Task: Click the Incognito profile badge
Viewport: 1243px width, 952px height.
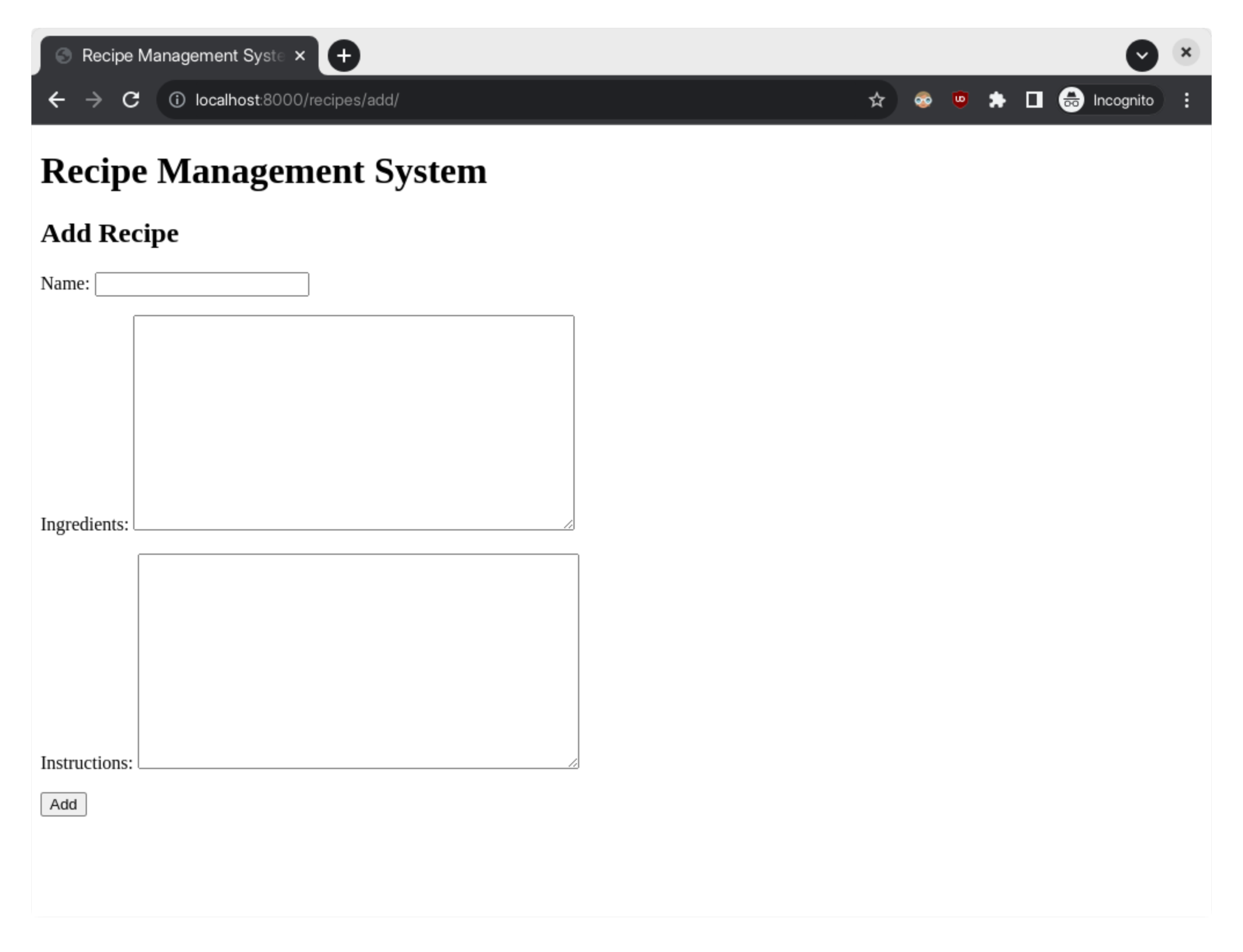Action: (1110, 100)
